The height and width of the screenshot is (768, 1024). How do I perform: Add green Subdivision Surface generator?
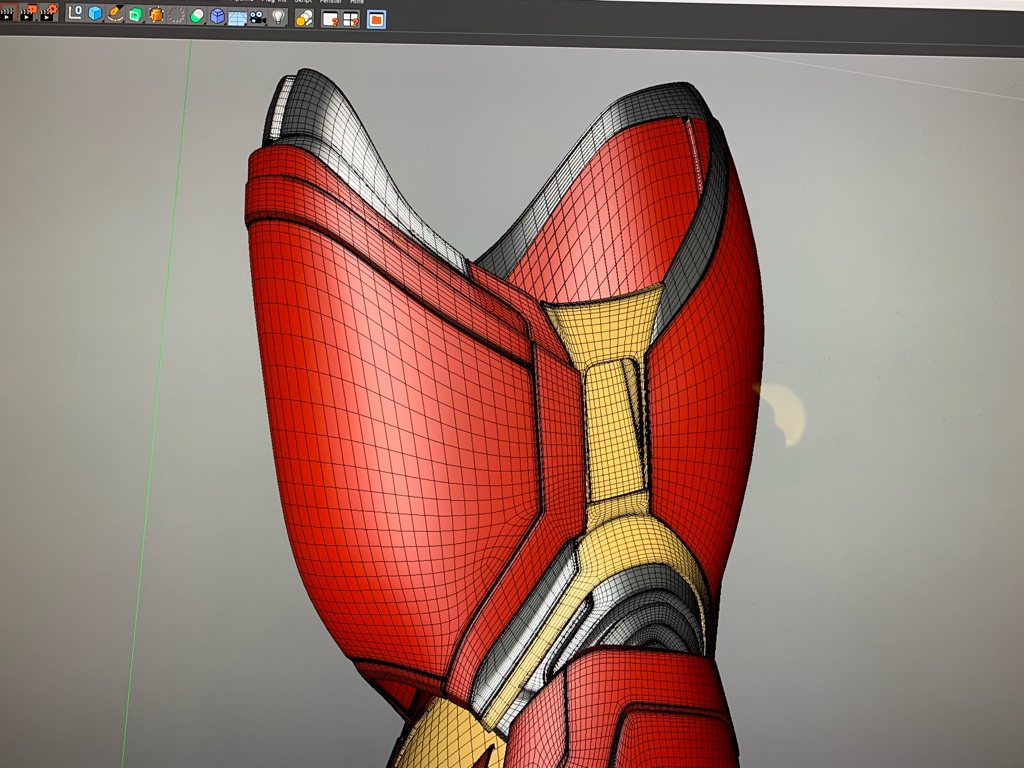(136, 14)
